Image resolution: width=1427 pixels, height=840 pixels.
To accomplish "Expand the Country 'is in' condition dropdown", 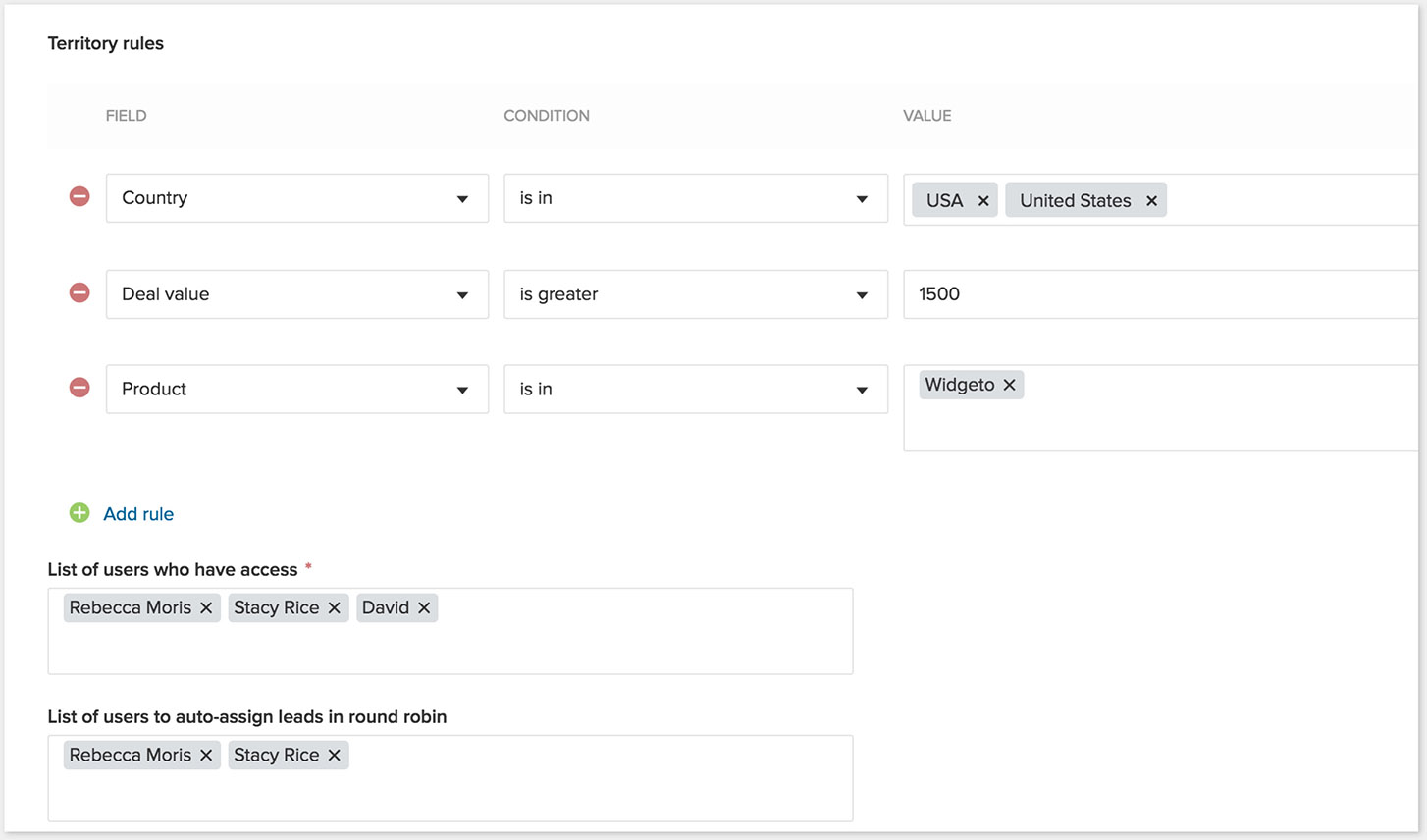I will (x=696, y=198).
